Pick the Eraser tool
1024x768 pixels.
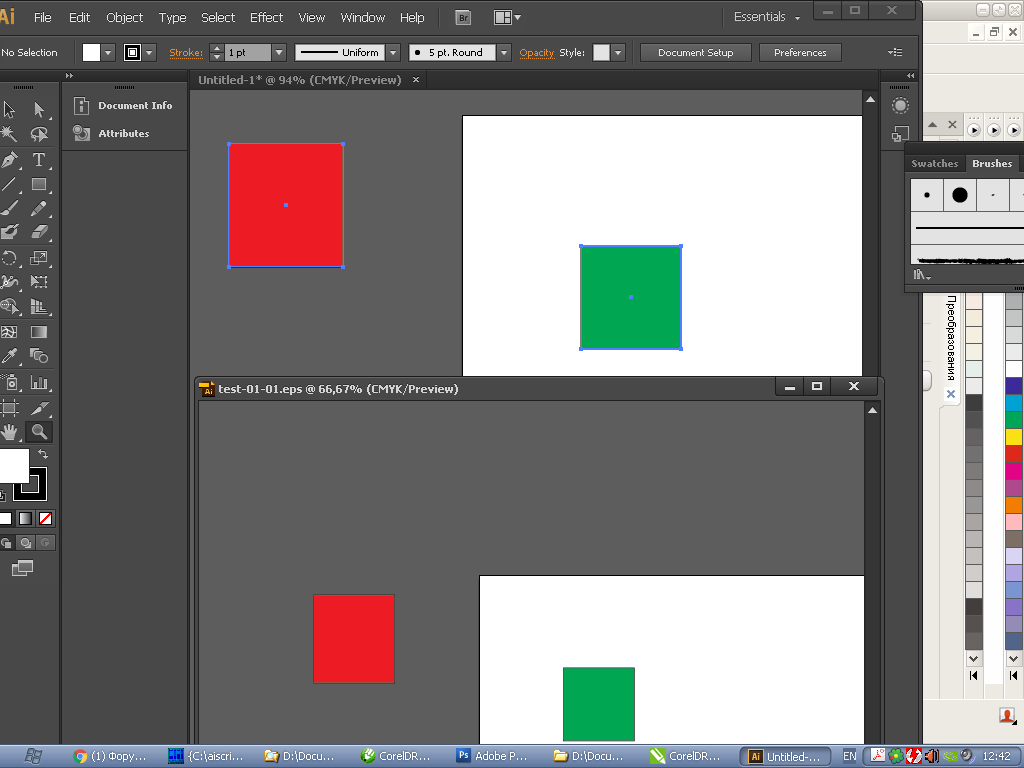[x=39, y=232]
